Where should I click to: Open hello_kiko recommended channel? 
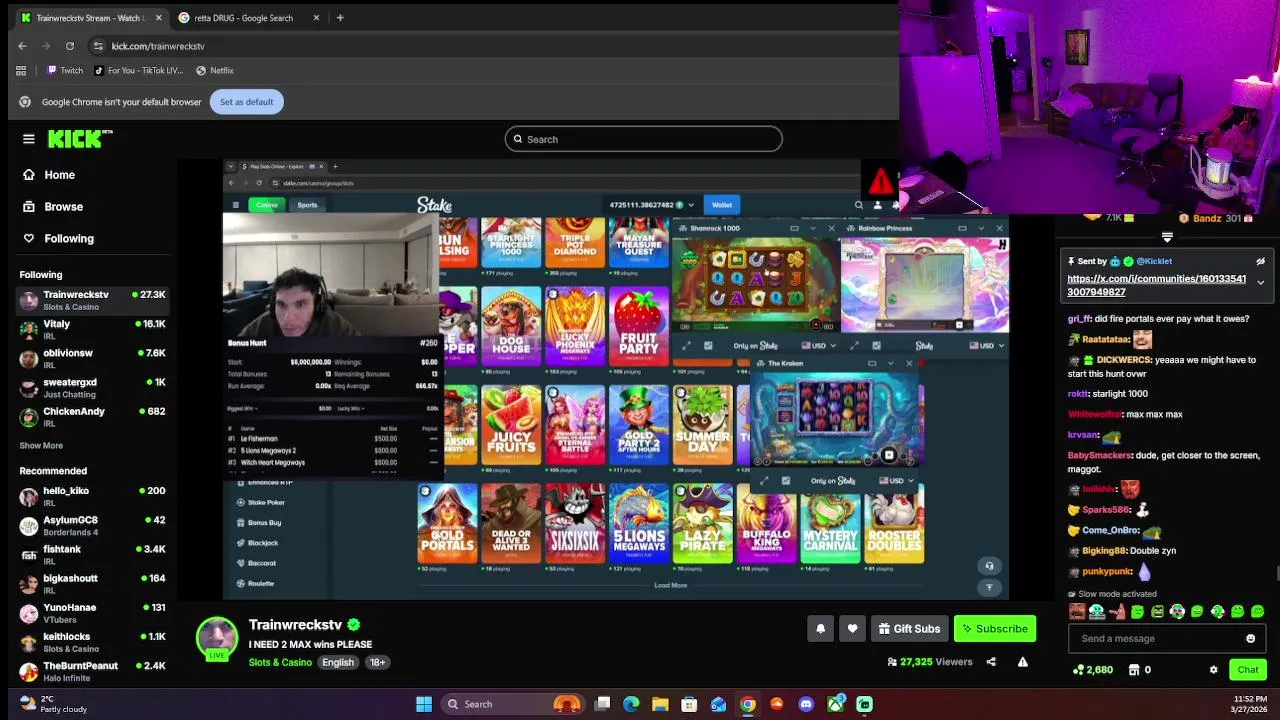[92, 496]
